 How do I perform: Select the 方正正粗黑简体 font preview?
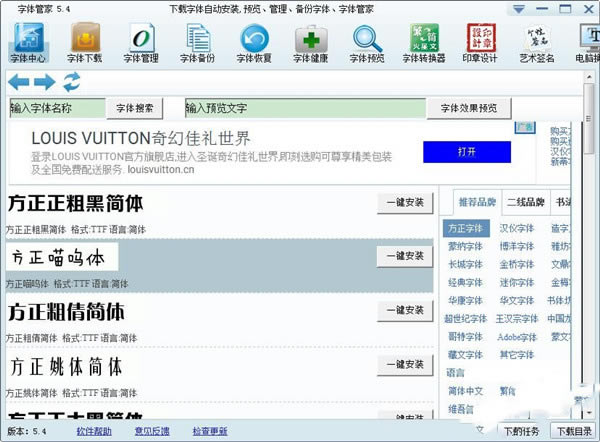click(x=75, y=203)
